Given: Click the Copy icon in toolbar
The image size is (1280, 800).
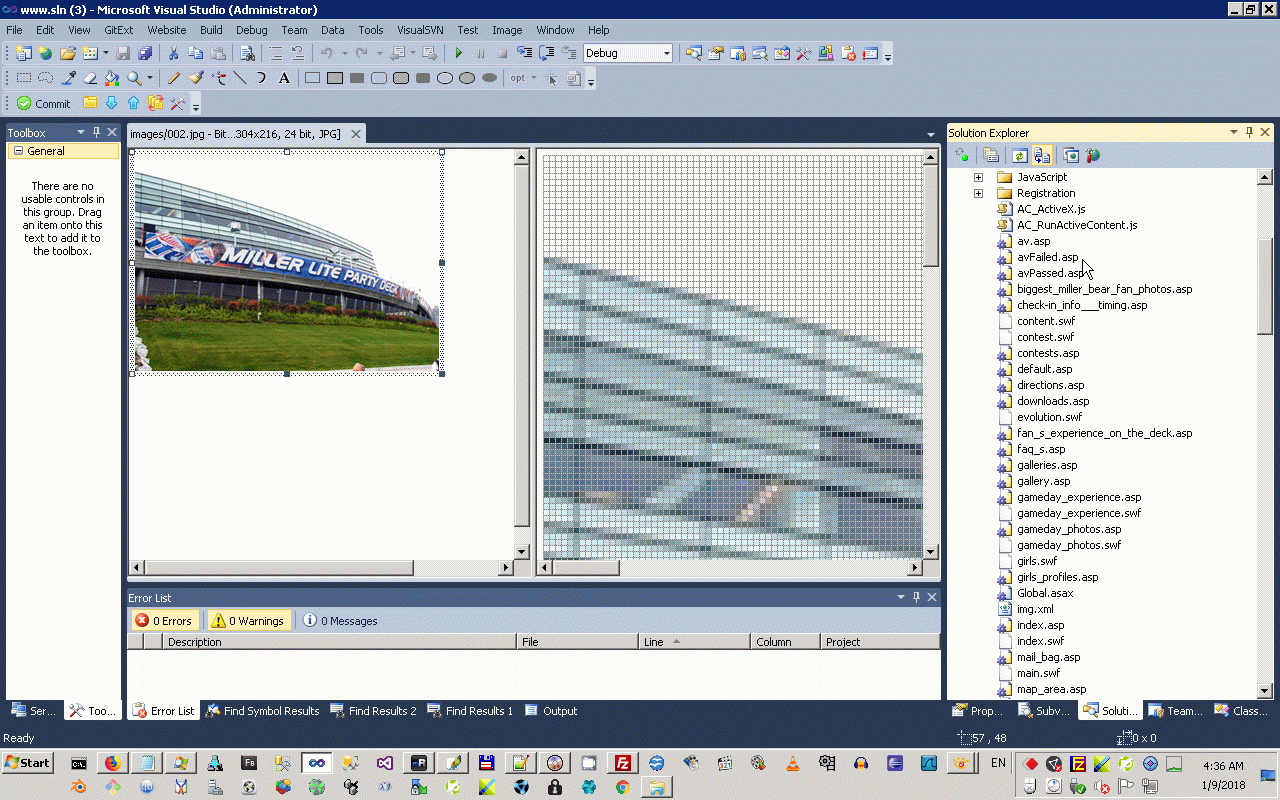Looking at the screenshot, I should coord(195,53).
